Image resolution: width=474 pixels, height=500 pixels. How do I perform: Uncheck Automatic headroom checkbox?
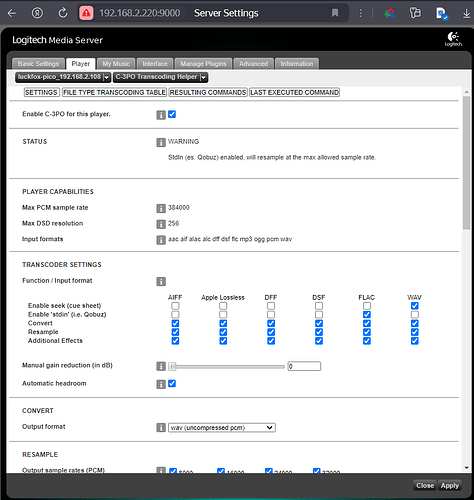click(x=172, y=384)
